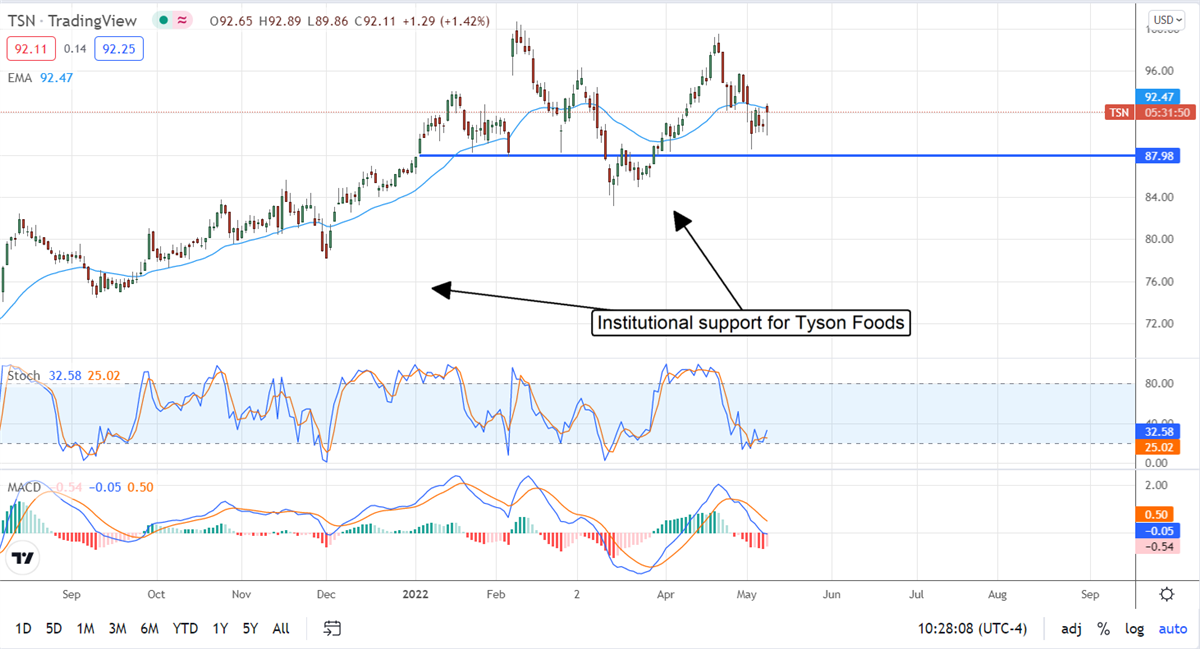Viewport: 1200px width, 649px height.
Task: Select the YTD time range
Action: (185, 629)
